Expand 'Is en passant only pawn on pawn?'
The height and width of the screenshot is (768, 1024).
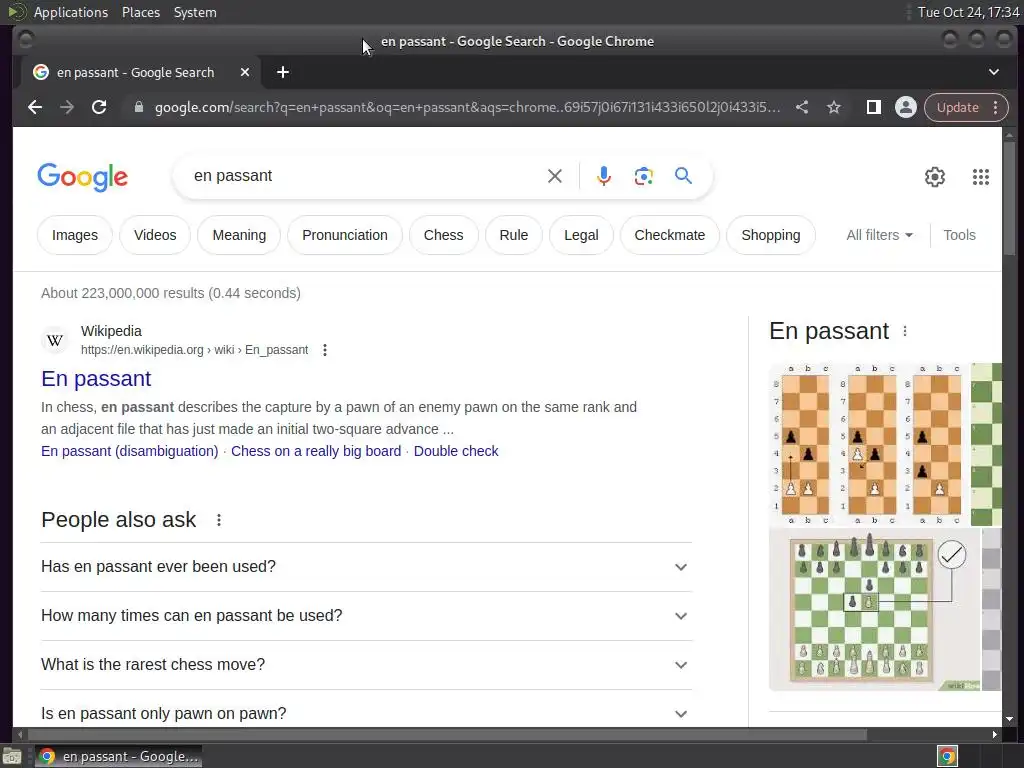366,713
